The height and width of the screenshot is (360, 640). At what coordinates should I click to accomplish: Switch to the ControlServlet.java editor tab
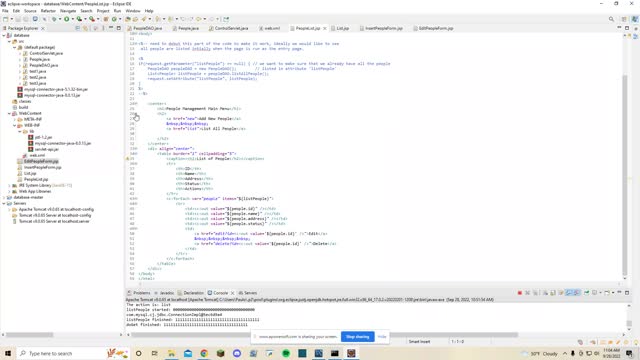pyautogui.click(x=229, y=29)
